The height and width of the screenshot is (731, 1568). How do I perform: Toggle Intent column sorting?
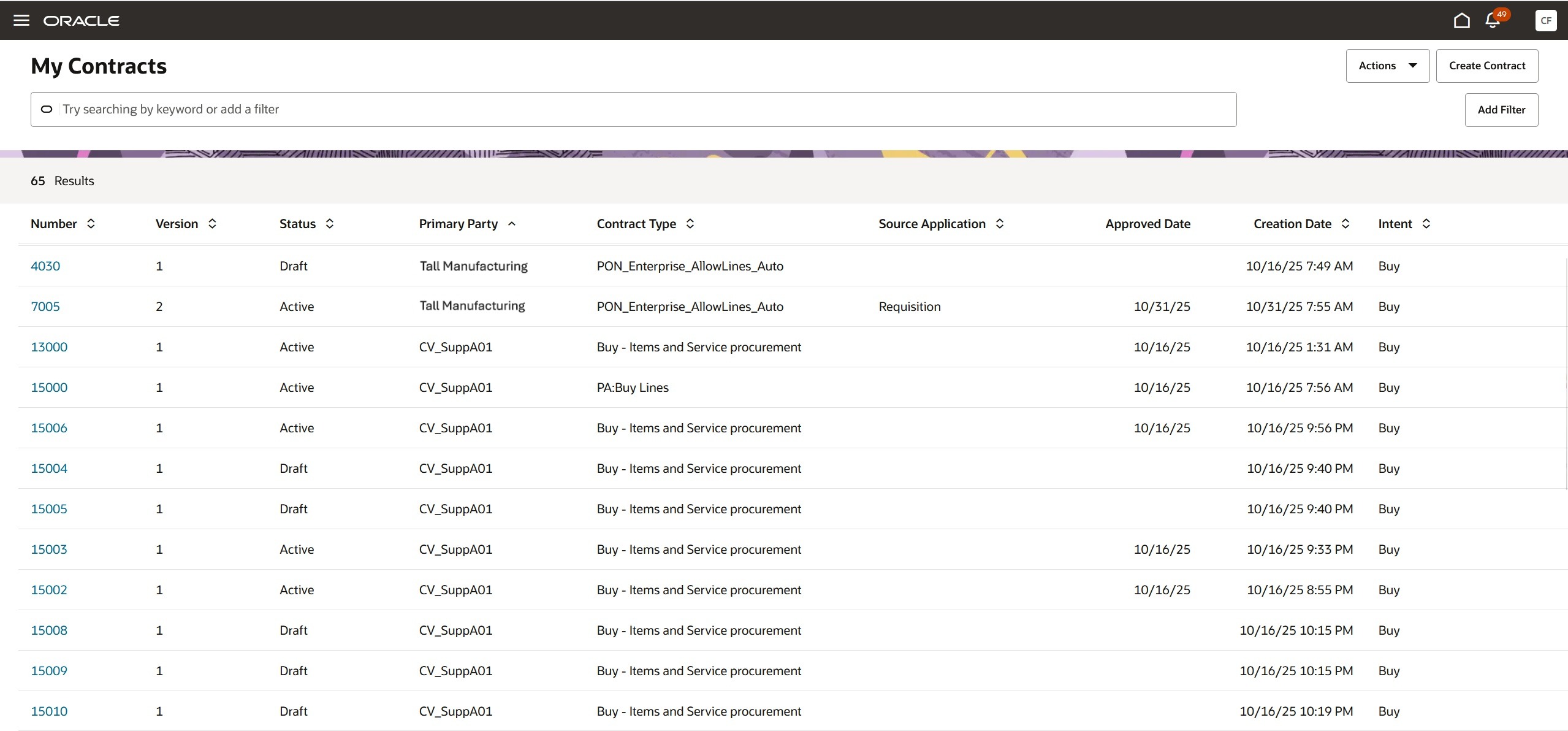[1426, 224]
